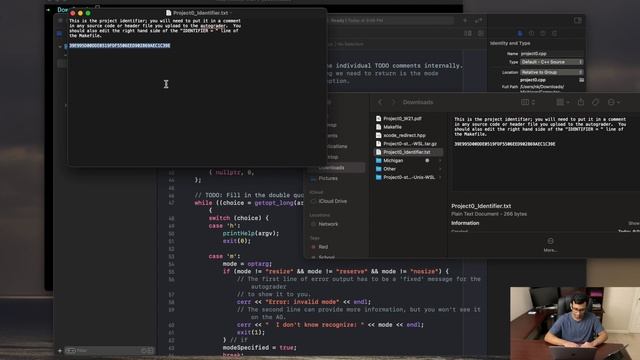Click the cerr Error: invalid mode line
The image size is (640, 360).
click(x=303, y=302)
